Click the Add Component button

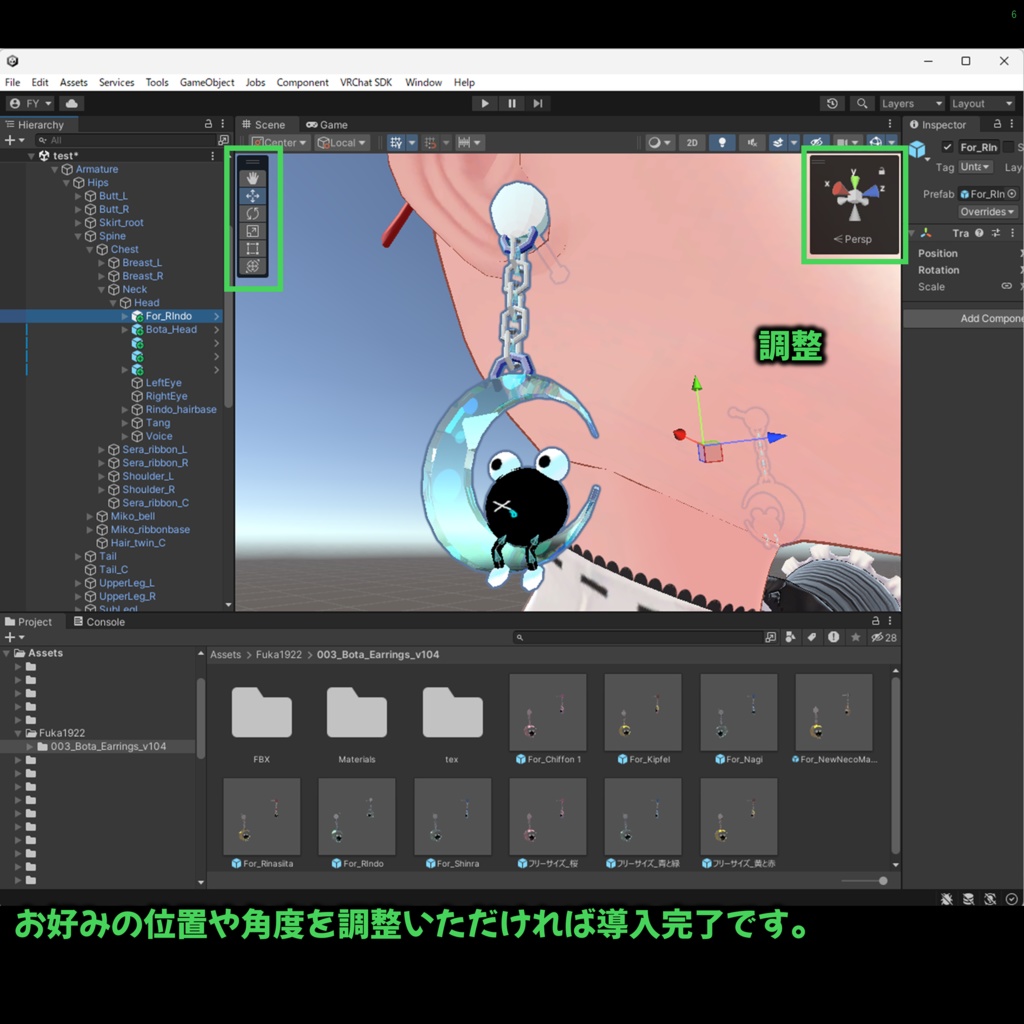click(964, 318)
